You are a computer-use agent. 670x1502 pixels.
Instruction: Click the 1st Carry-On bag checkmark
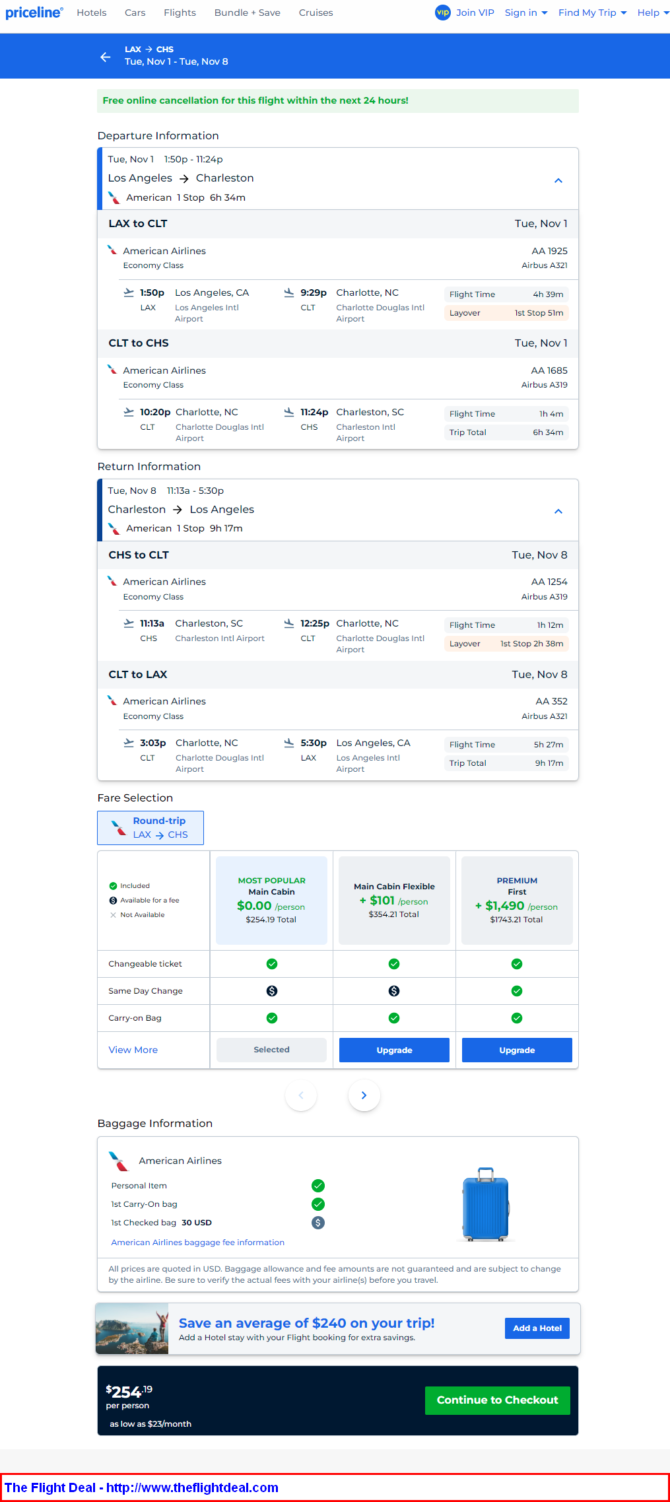click(x=318, y=1204)
